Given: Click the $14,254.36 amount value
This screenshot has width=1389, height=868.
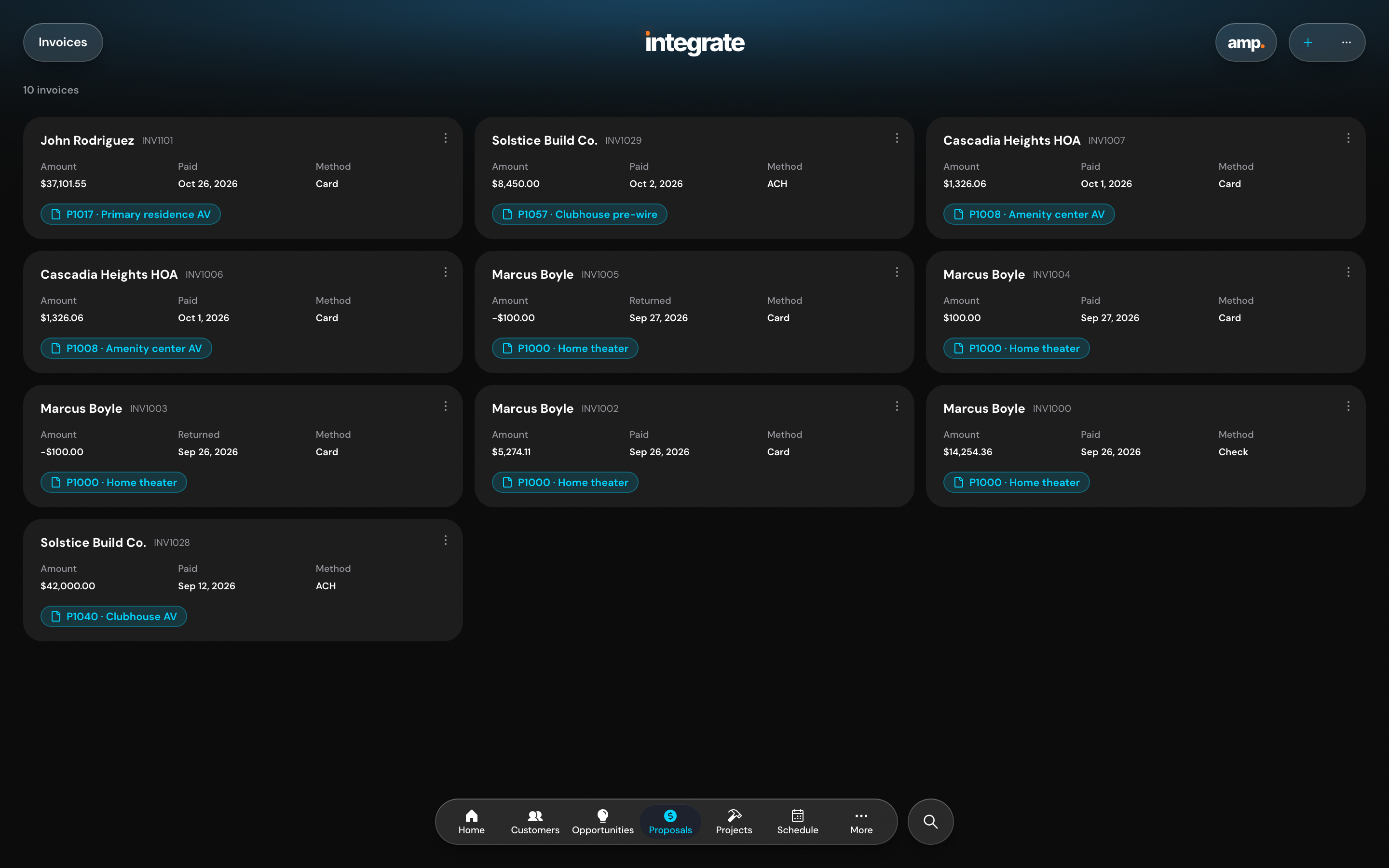Looking at the screenshot, I should click(967, 452).
